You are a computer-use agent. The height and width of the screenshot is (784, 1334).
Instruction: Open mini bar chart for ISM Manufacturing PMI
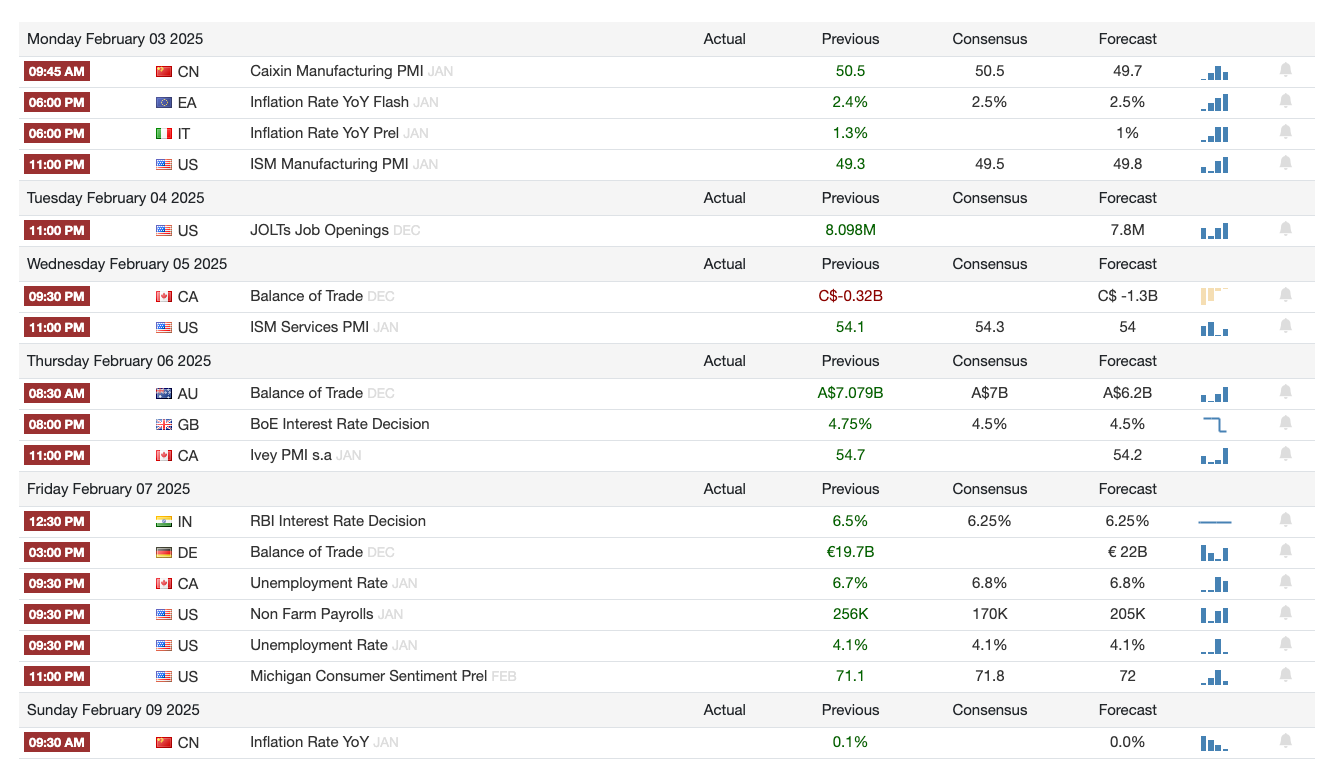(1214, 164)
